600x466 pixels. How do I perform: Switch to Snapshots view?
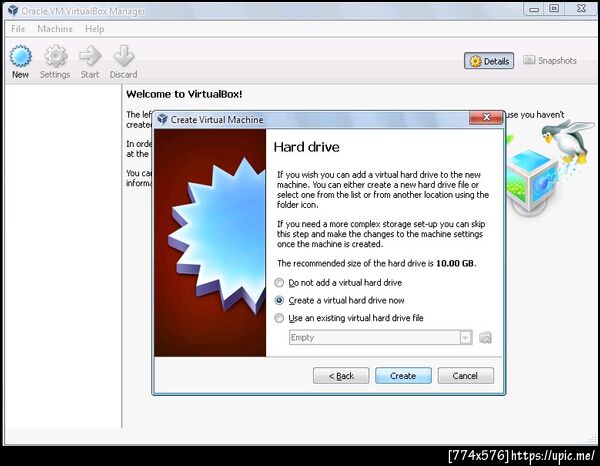coord(550,60)
